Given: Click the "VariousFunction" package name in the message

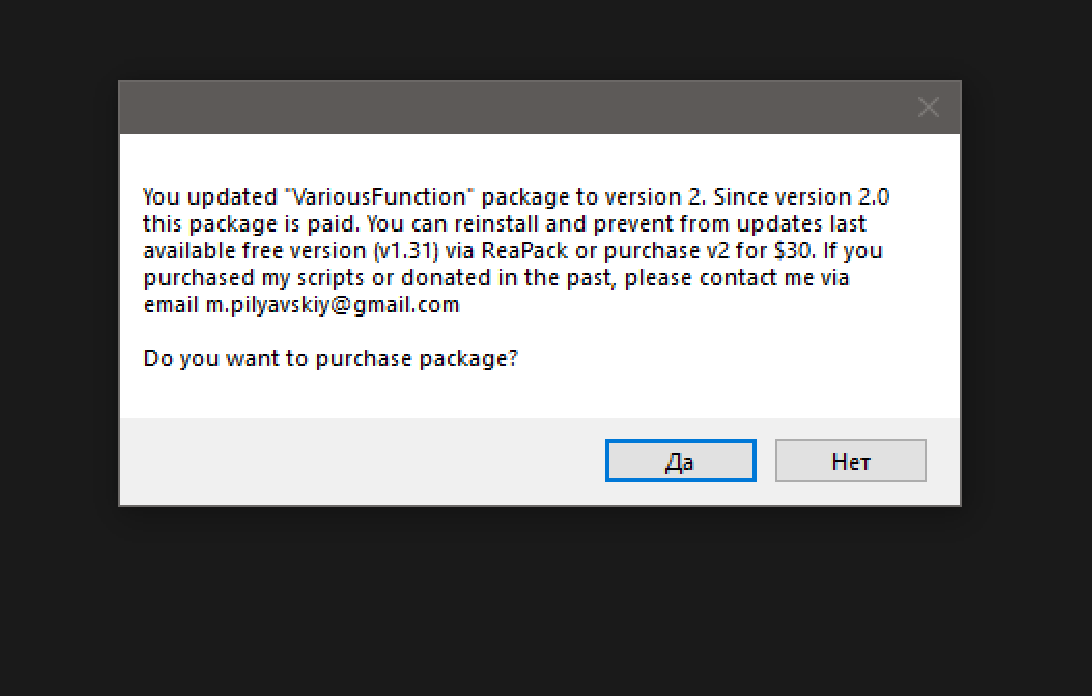Looking at the screenshot, I should click(x=378, y=196).
